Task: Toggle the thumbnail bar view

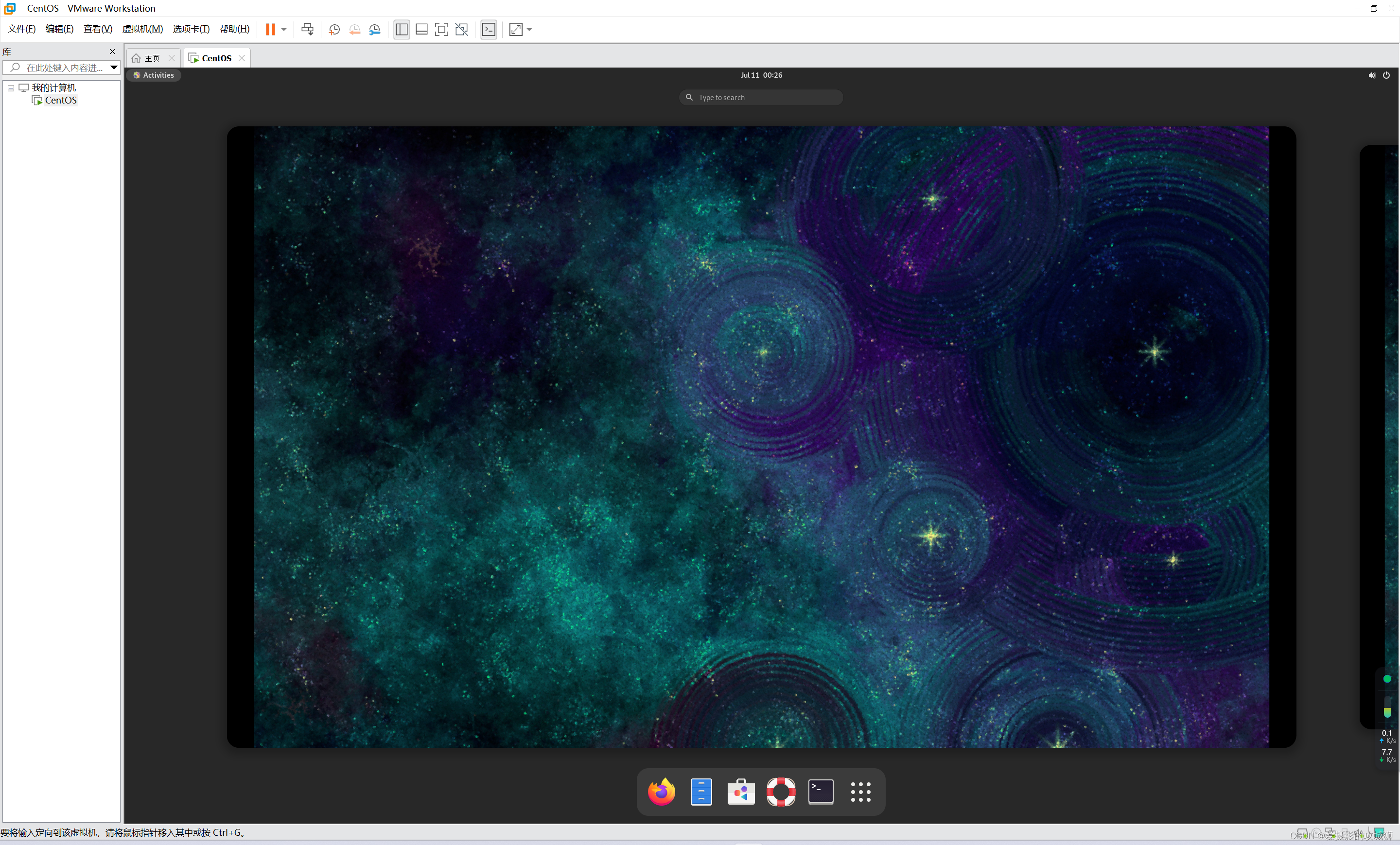Action: (x=421, y=30)
